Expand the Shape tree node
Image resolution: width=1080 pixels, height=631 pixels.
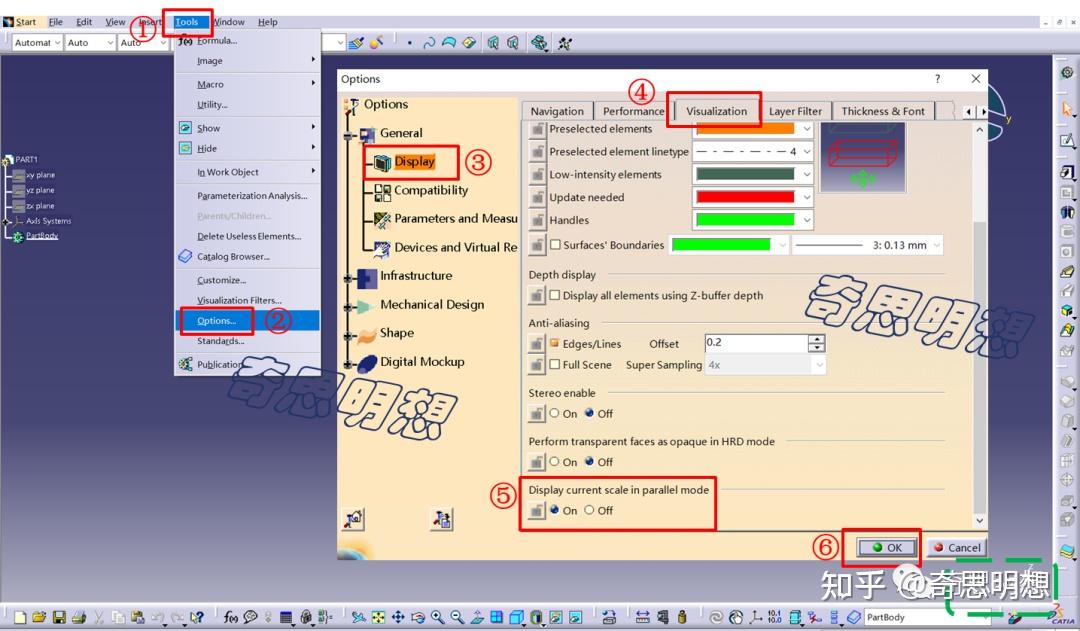point(349,335)
